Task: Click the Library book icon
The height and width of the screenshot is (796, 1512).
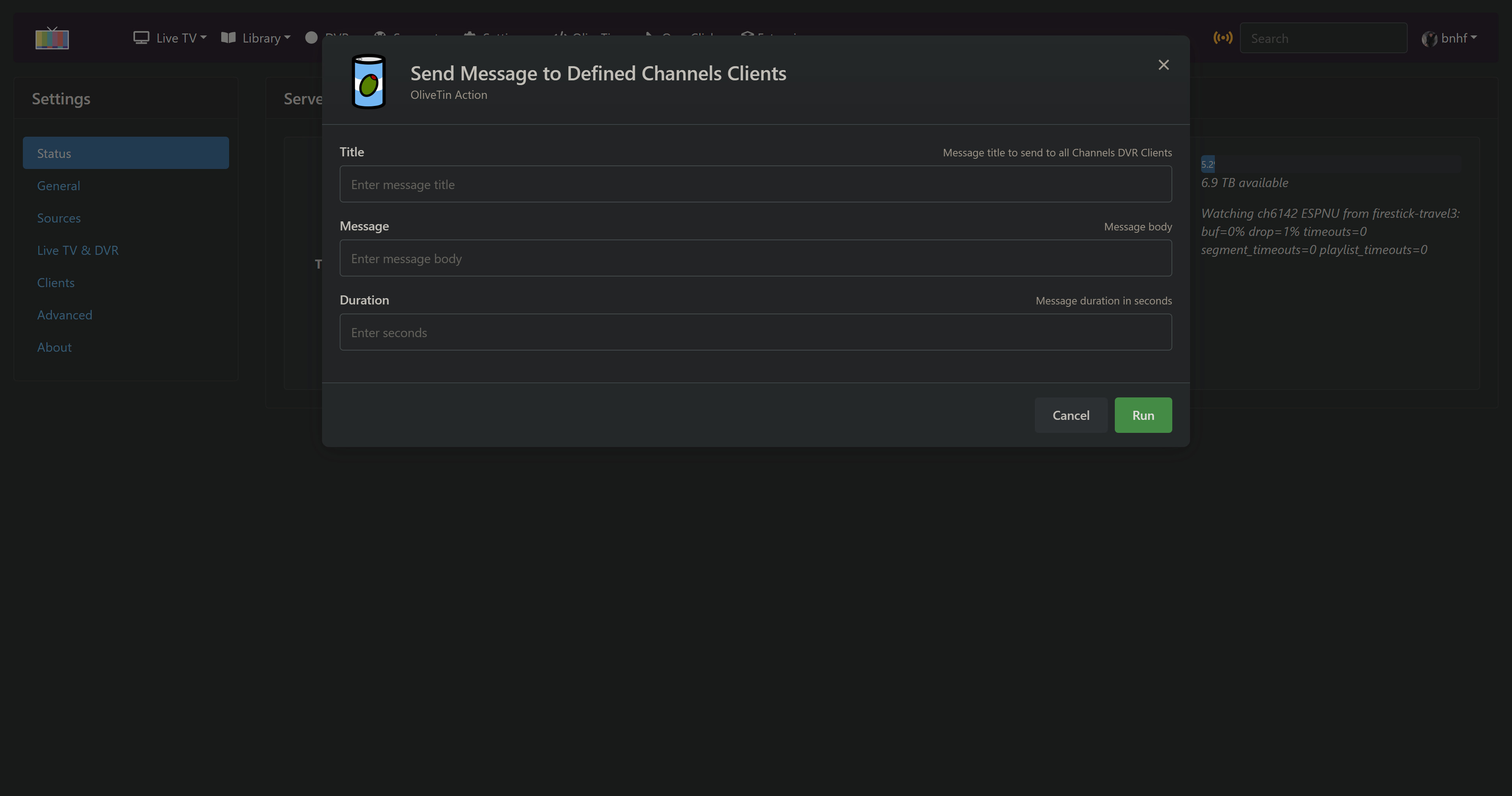Action: 228,38
